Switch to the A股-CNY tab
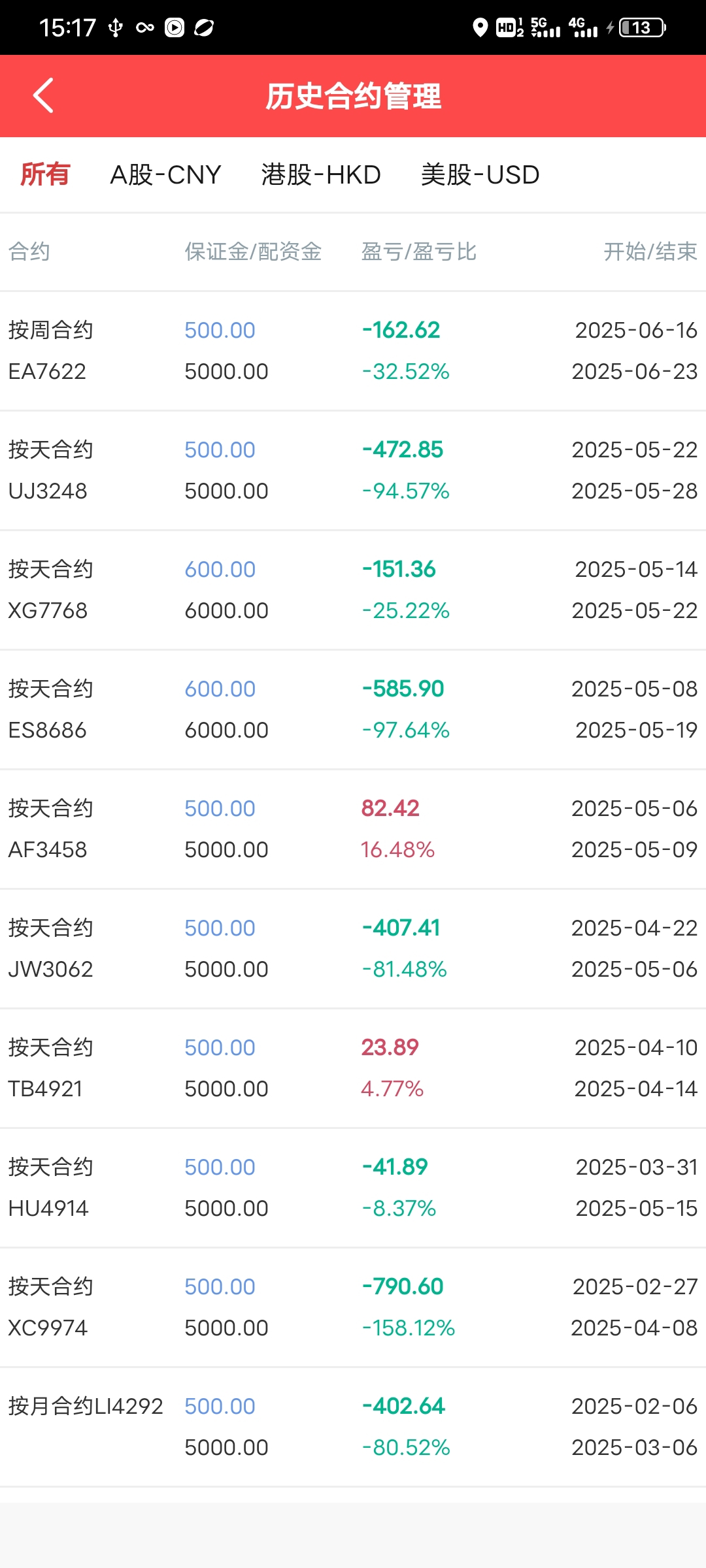Screen dimensions: 706x1568 pyautogui.click(x=166, y=174)
